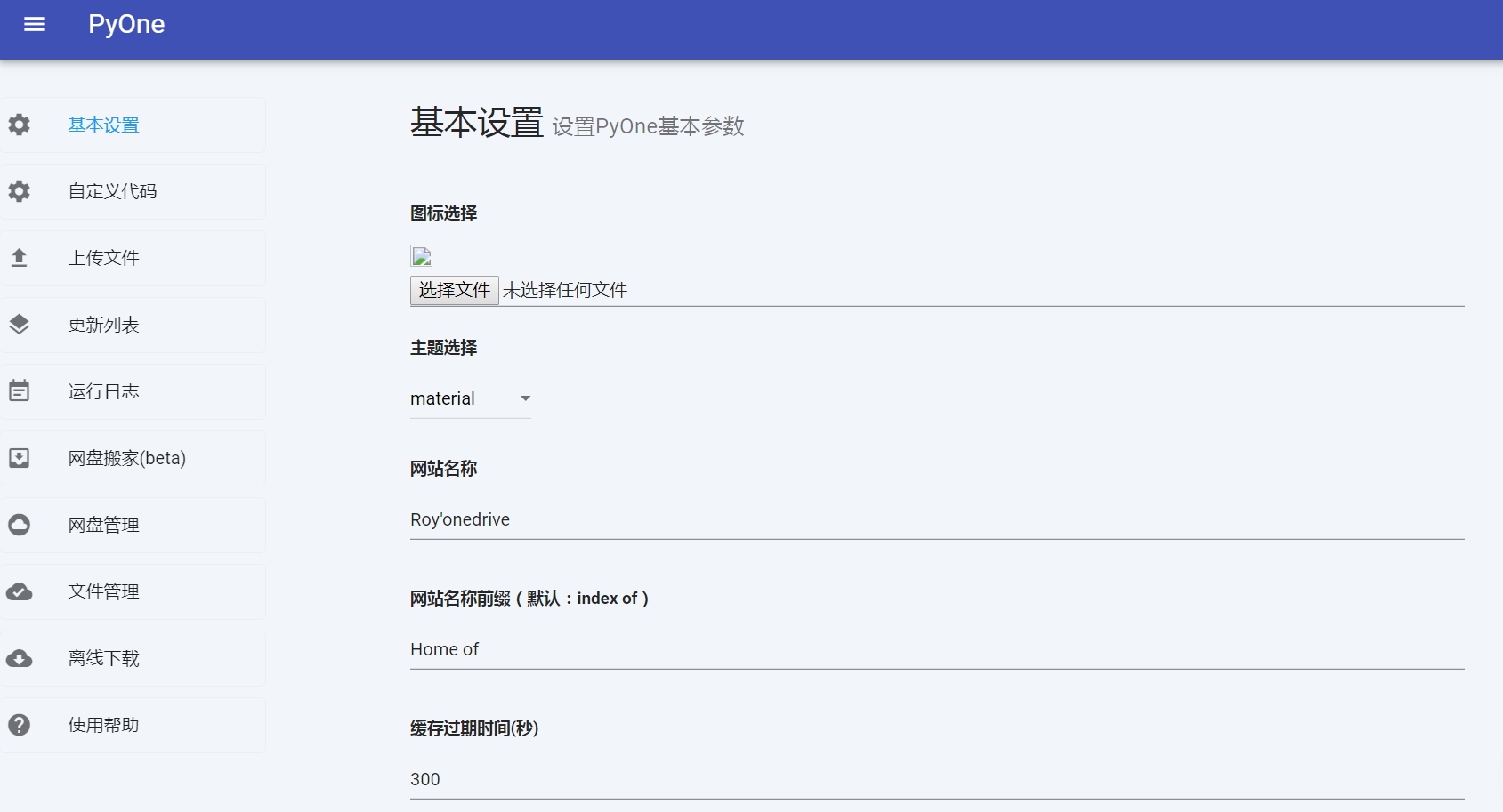Toggle the sidebar with the hamburger menu

[35, 24]
